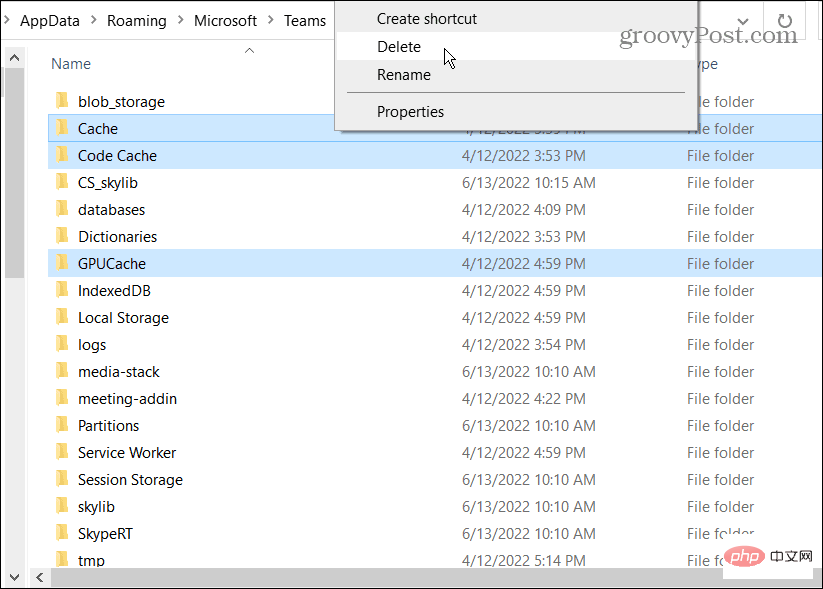
Task: Expand chevron after Roaming in breadcrumb
Action: 181,20
